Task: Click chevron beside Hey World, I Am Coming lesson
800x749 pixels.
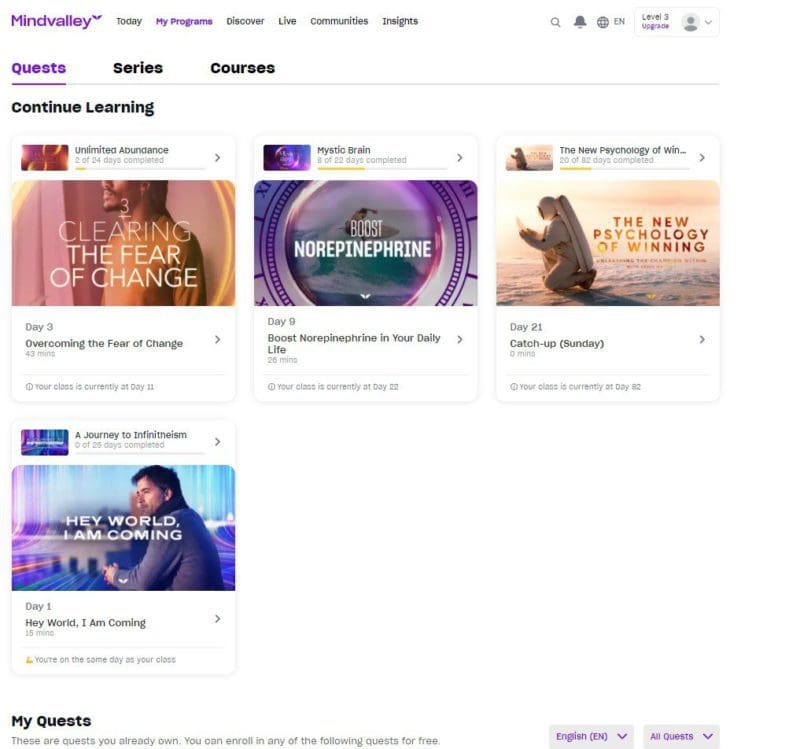Action: (x=218, y=619)
